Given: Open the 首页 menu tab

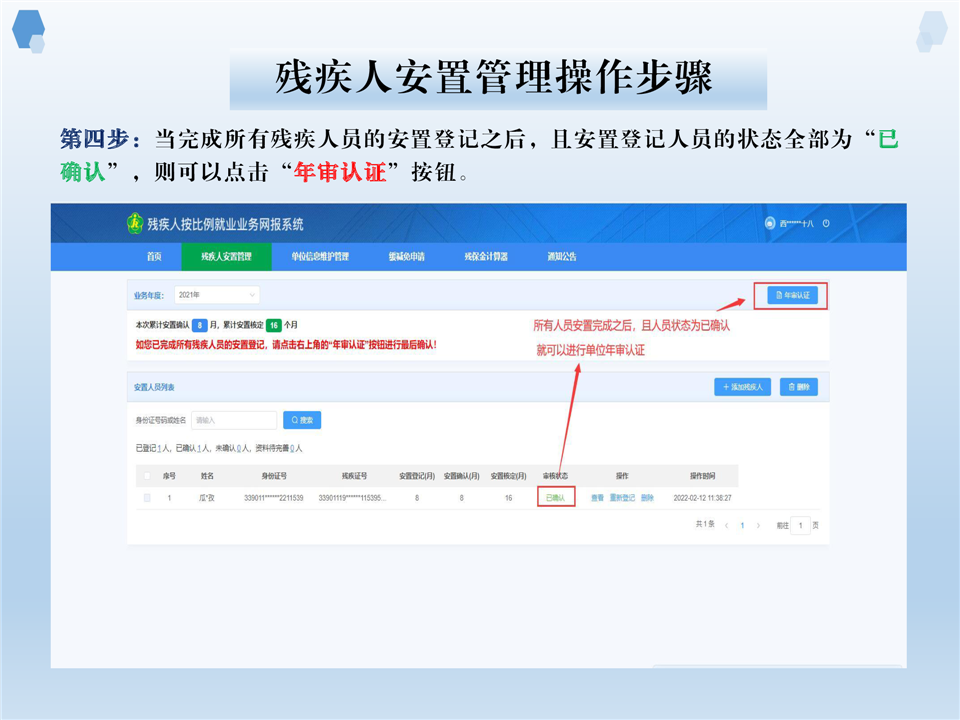Looking at the screenshot, I should click(154, 257).
